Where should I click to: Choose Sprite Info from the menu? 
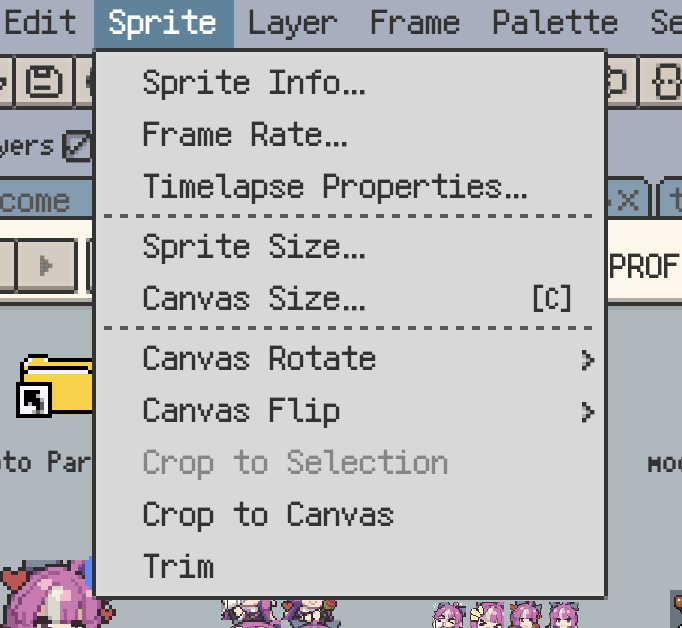click(x=254, y=82)
